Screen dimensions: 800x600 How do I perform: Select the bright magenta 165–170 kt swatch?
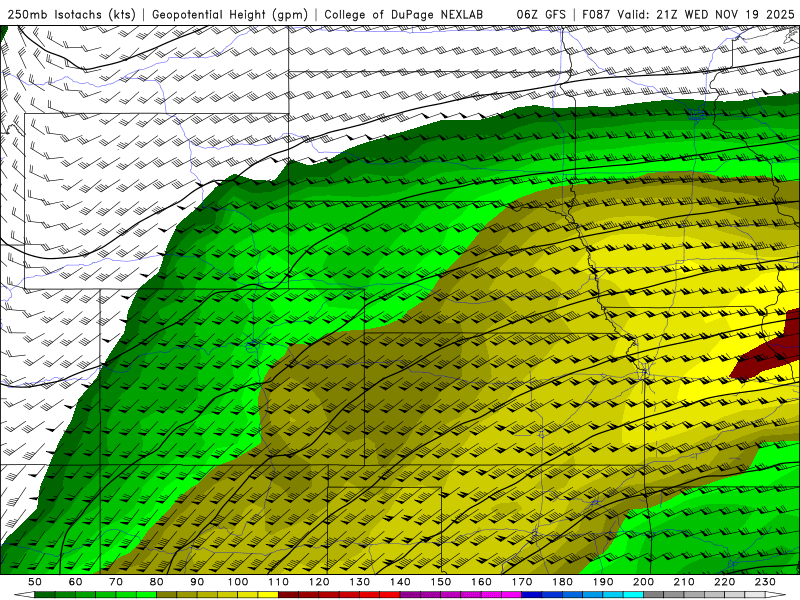coord(511,595)
